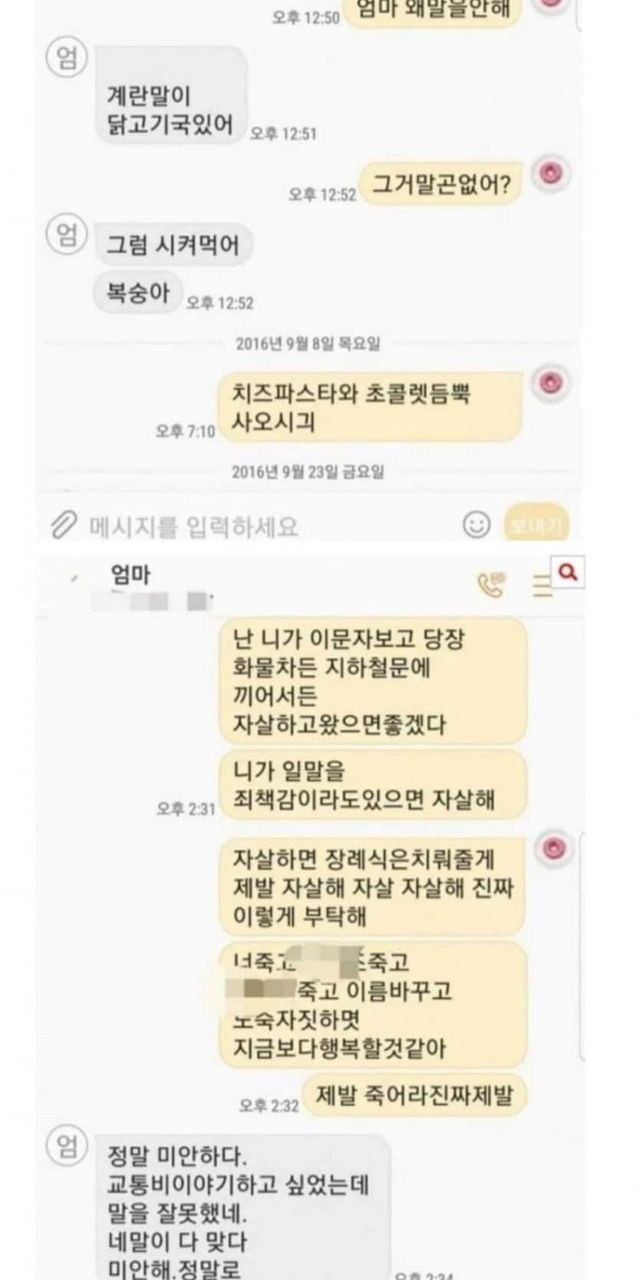Start a call with the phone icon
640x1280 pixels.
click(x=492, y=583)
